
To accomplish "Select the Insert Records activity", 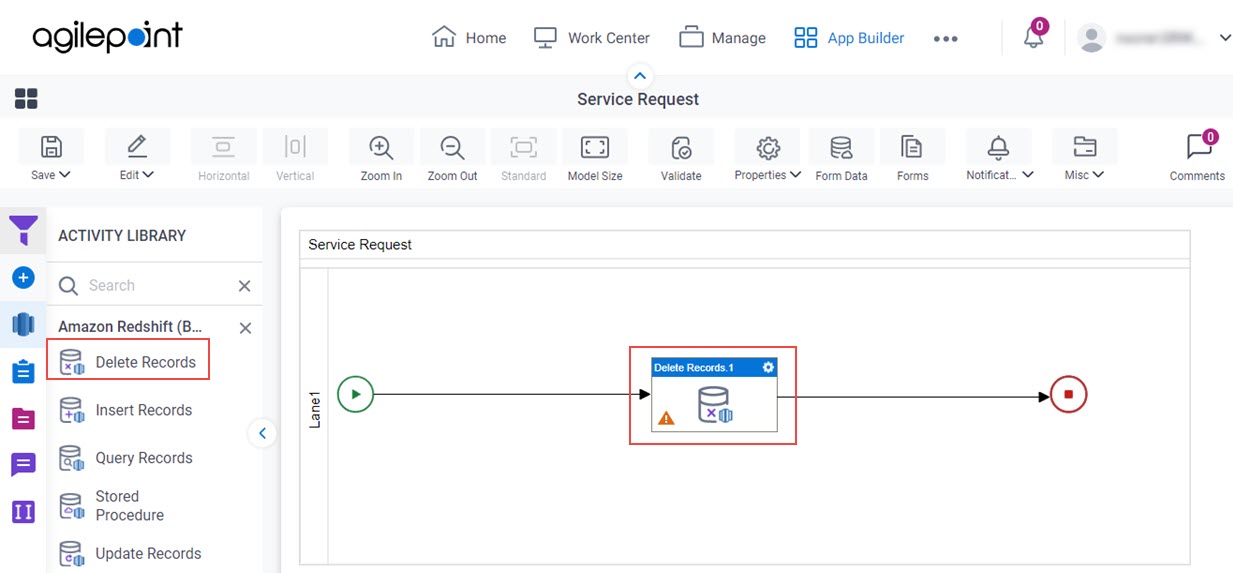I will click(126, 410).
